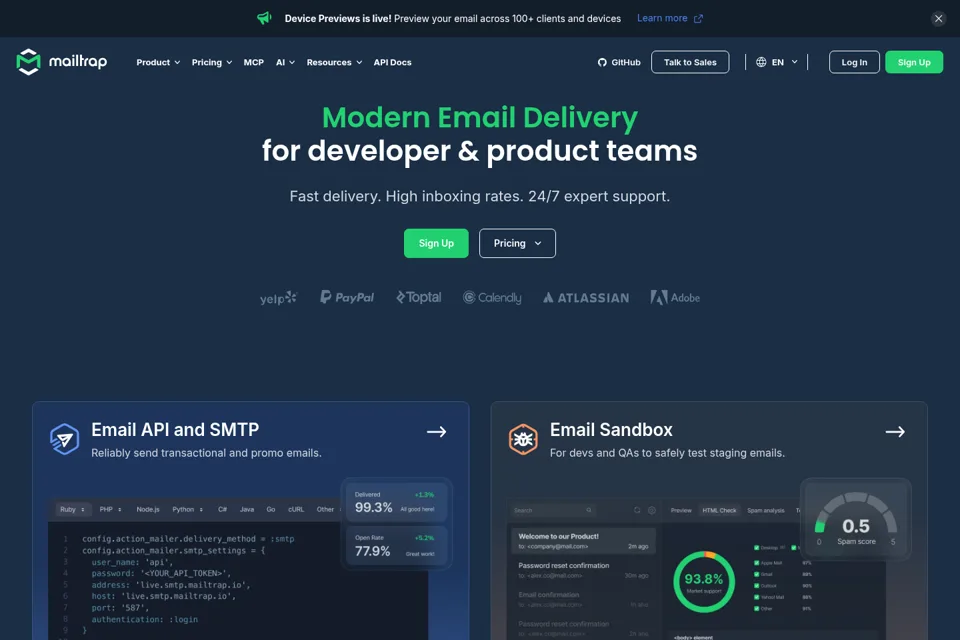Click the arrow on Email Sandbox card
960x640 pixels.
[x=895, y=432]
